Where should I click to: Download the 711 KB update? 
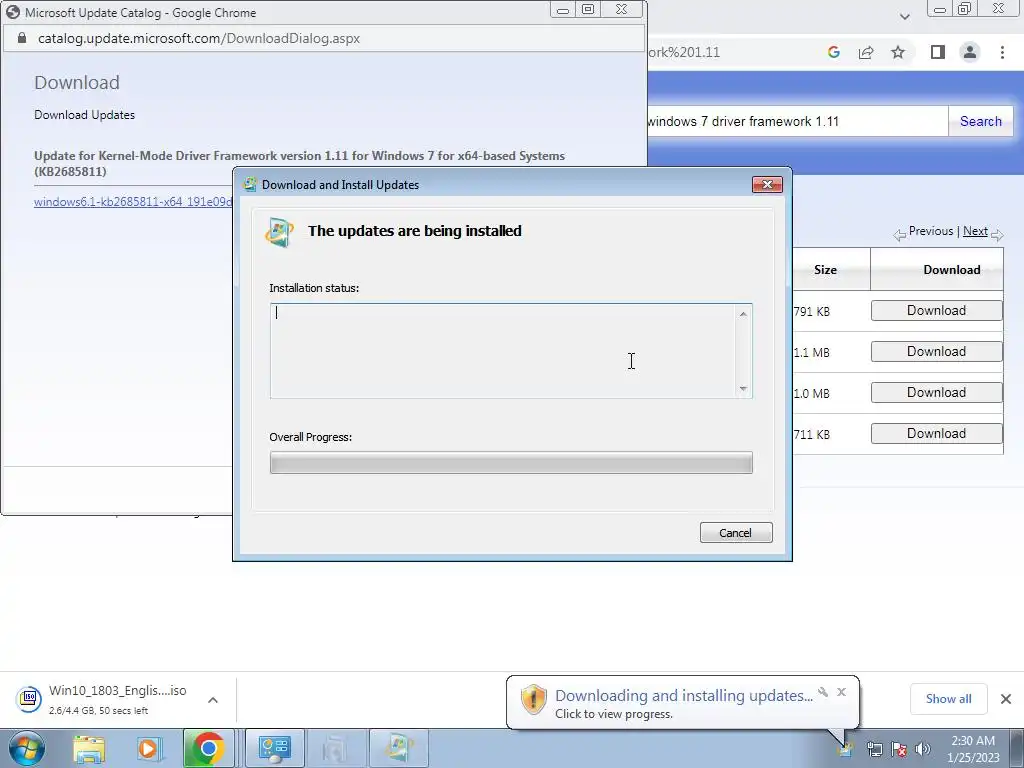(936, 434)
